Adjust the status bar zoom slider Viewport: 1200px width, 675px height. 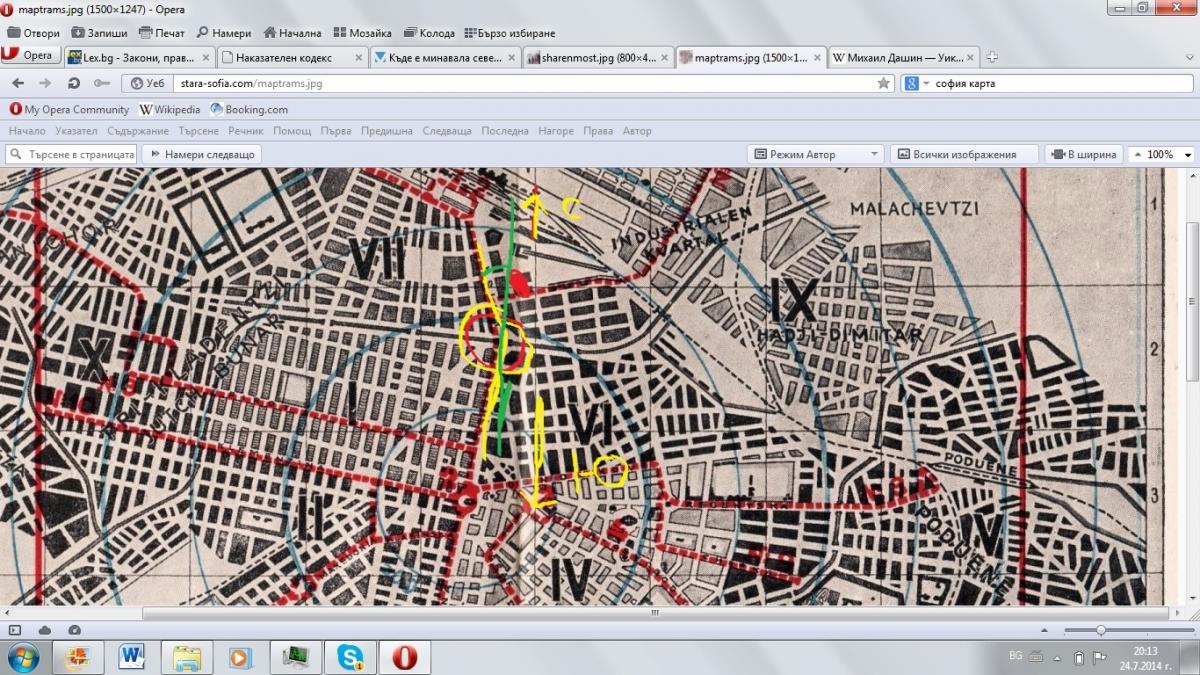point(1100,630)
